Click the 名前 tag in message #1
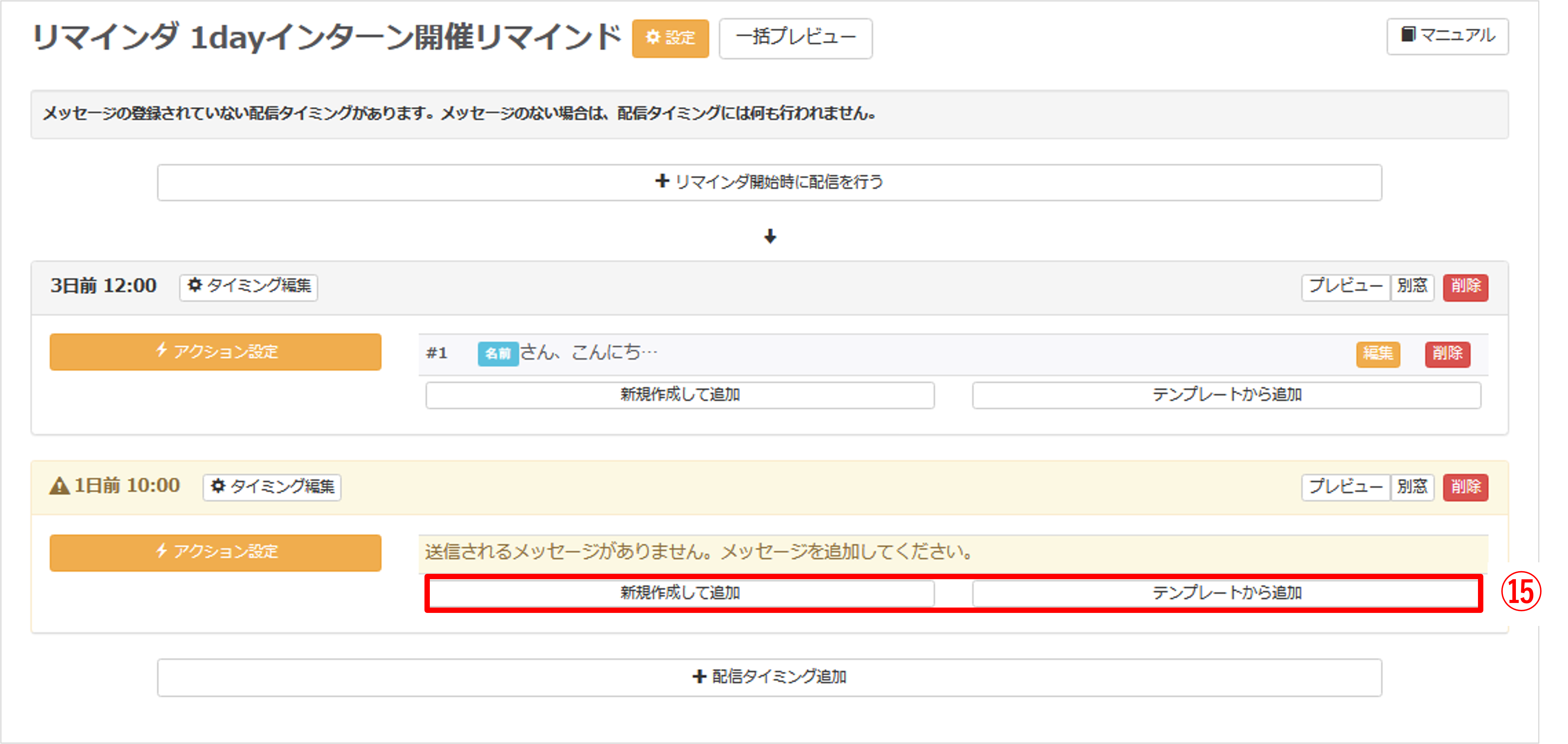Screen dimensions: 1568x744 (x=498, y=354)
